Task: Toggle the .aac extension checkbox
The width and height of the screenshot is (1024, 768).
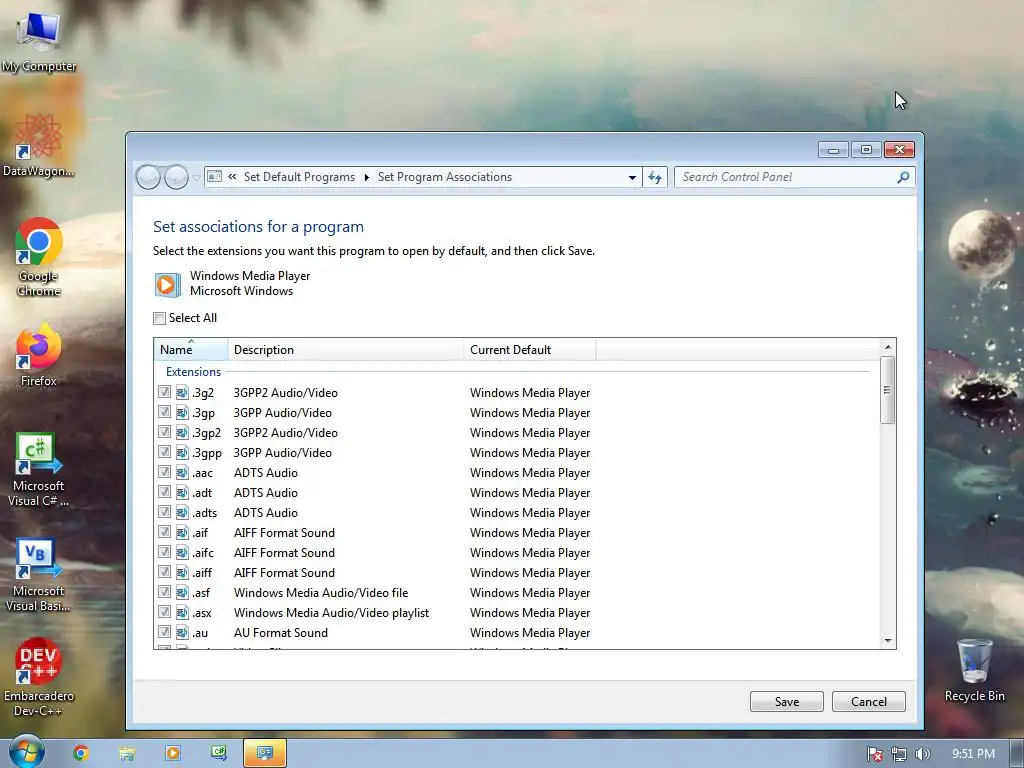Action: [x=165, y=472]
